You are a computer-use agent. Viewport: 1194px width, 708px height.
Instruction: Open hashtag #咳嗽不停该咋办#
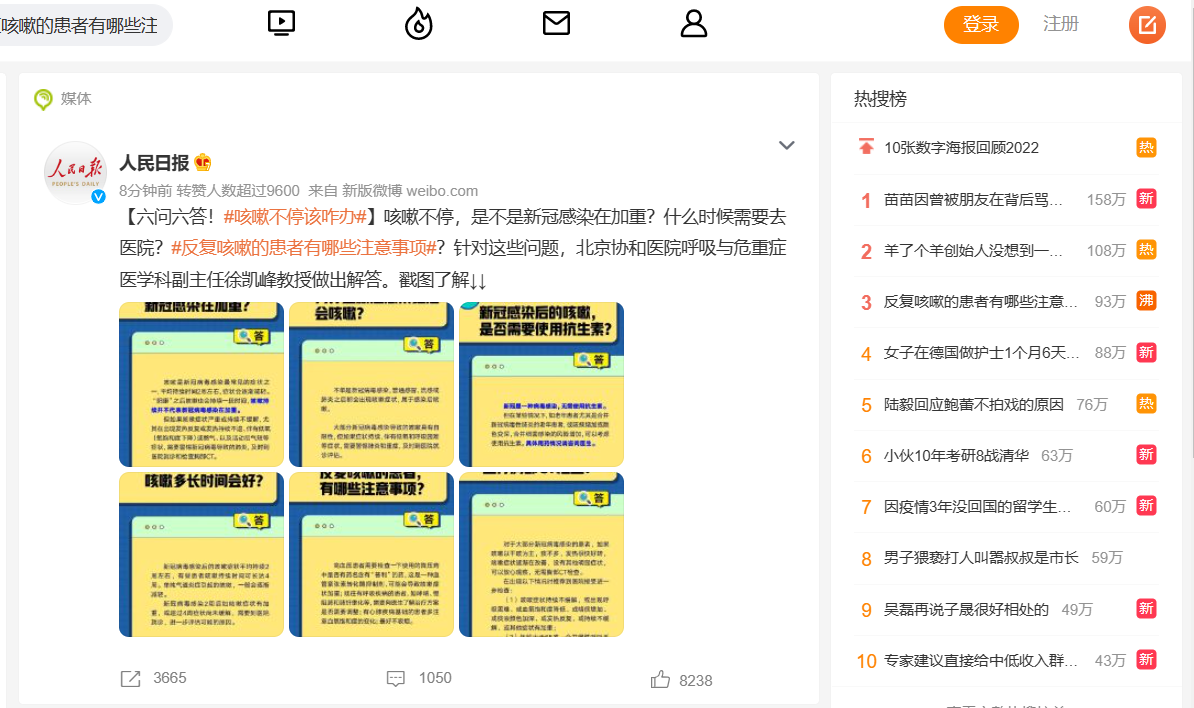coord(295,217)
